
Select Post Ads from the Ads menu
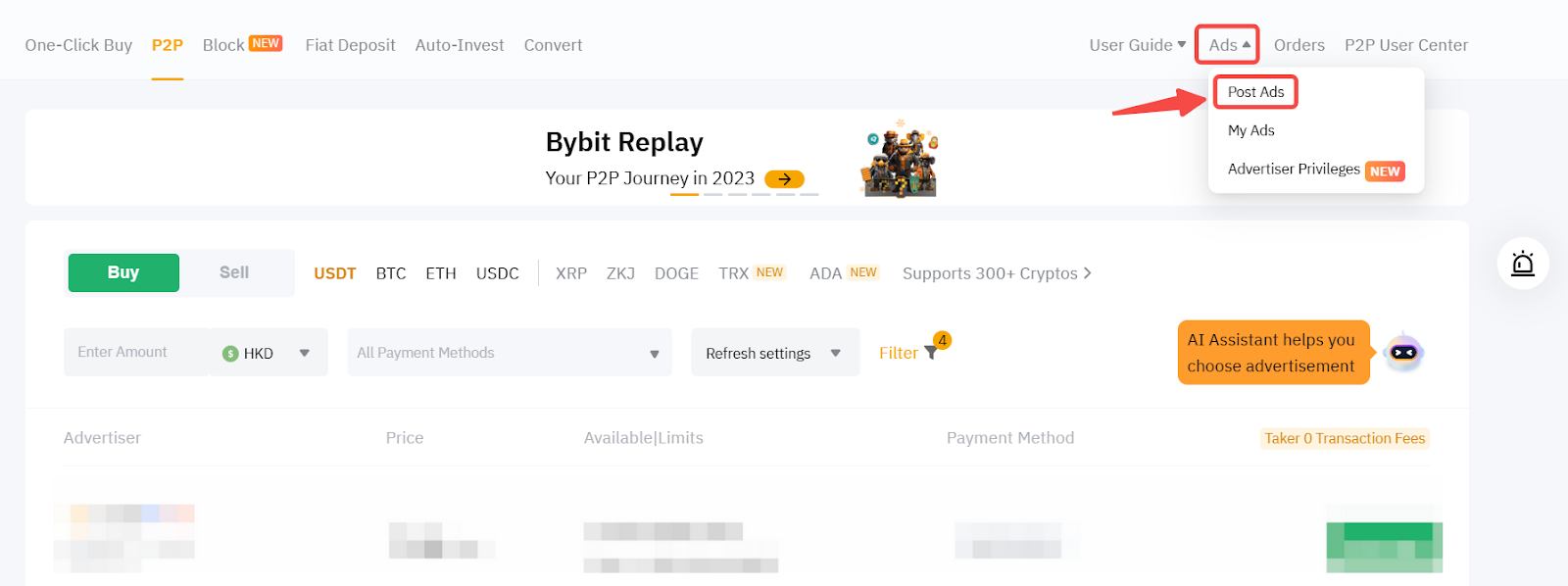pos(1255,92)
